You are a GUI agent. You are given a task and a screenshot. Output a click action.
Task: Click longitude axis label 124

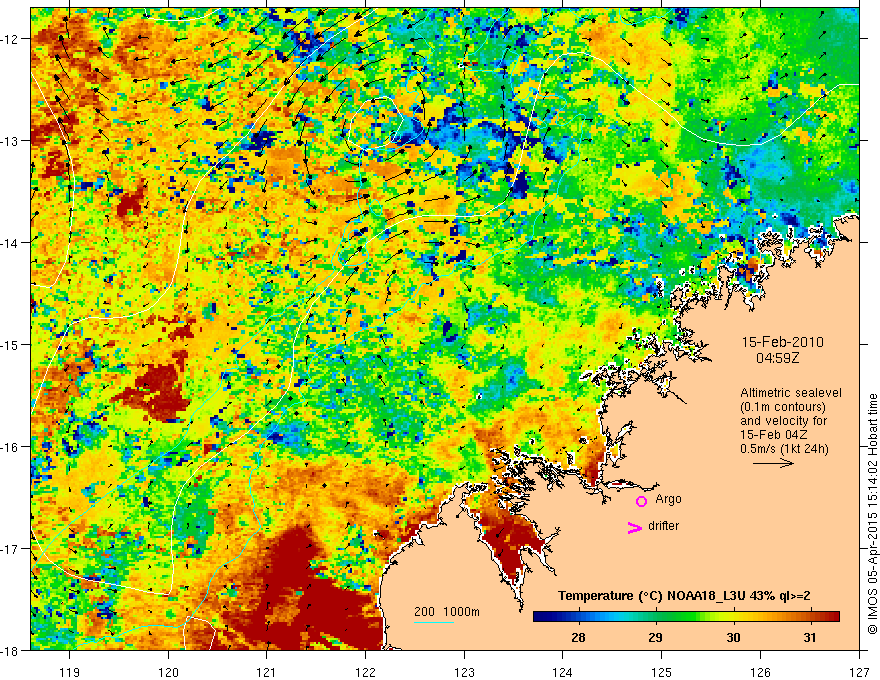[x=563, y=672]
